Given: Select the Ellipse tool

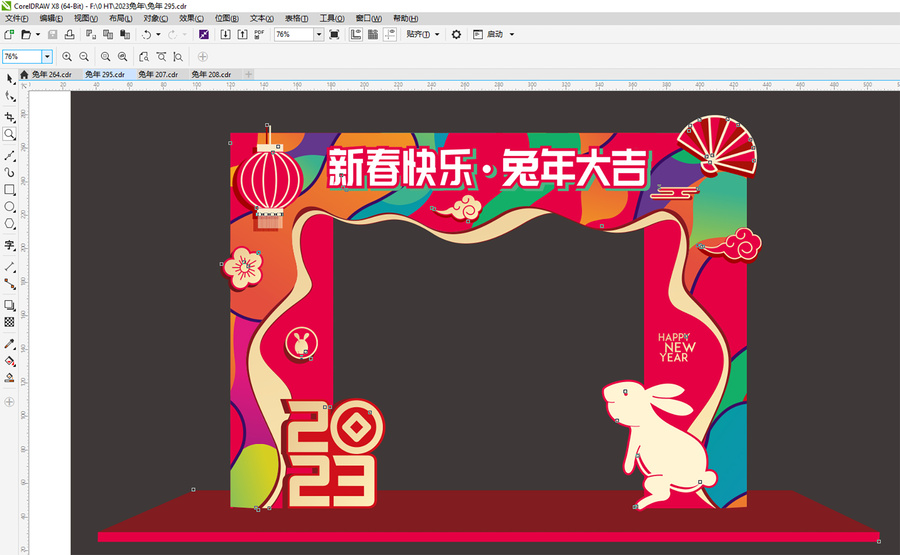Looking at the screenshot, I should [x=9, y=207].
